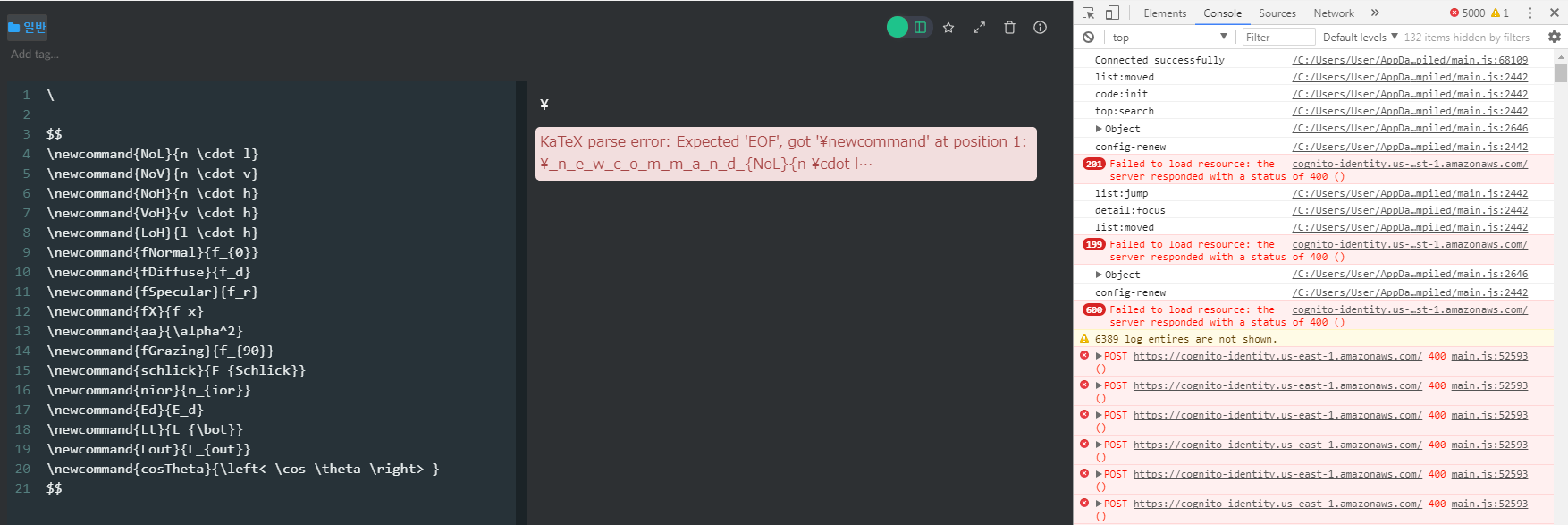Viewport: 1568px width, 525px height.
Task: Open note information panel
Action: tap(1040, 28)
